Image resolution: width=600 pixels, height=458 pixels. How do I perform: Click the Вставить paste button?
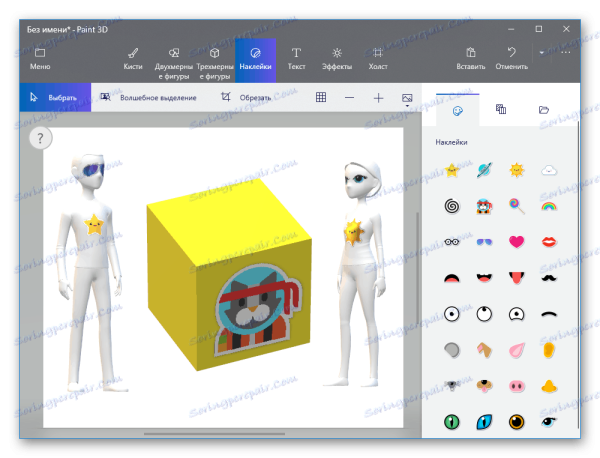click(x=471, y=59)
